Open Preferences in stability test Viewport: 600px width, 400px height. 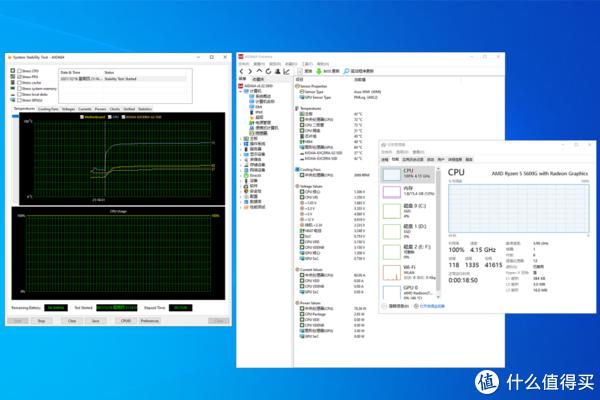click(150, 321)
